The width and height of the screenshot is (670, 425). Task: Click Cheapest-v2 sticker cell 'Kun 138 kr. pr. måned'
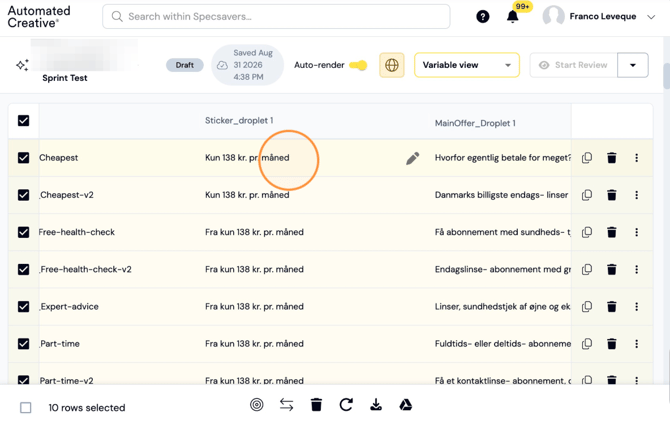(247, 195)
